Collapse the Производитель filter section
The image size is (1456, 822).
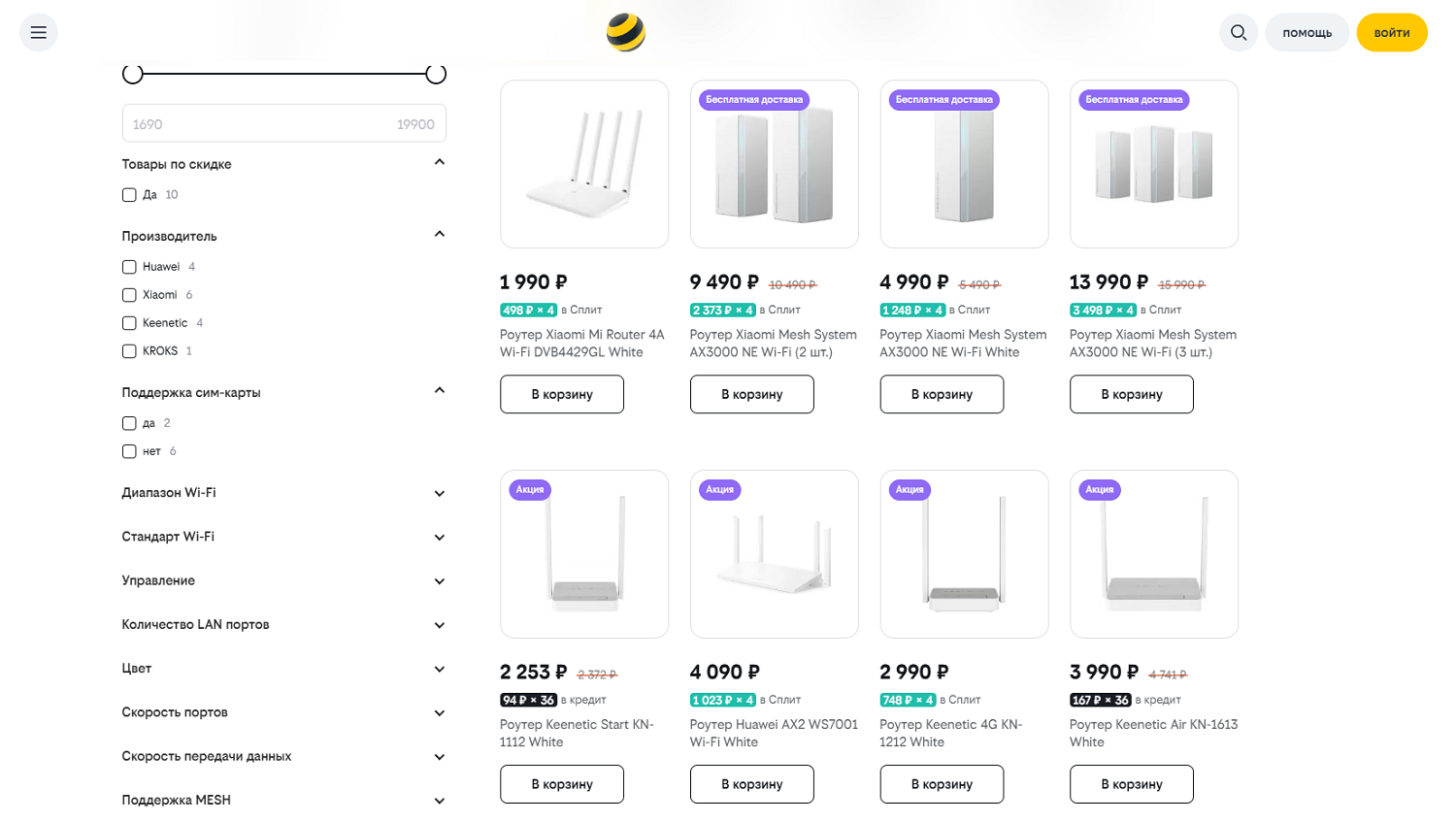coord(439,235)
